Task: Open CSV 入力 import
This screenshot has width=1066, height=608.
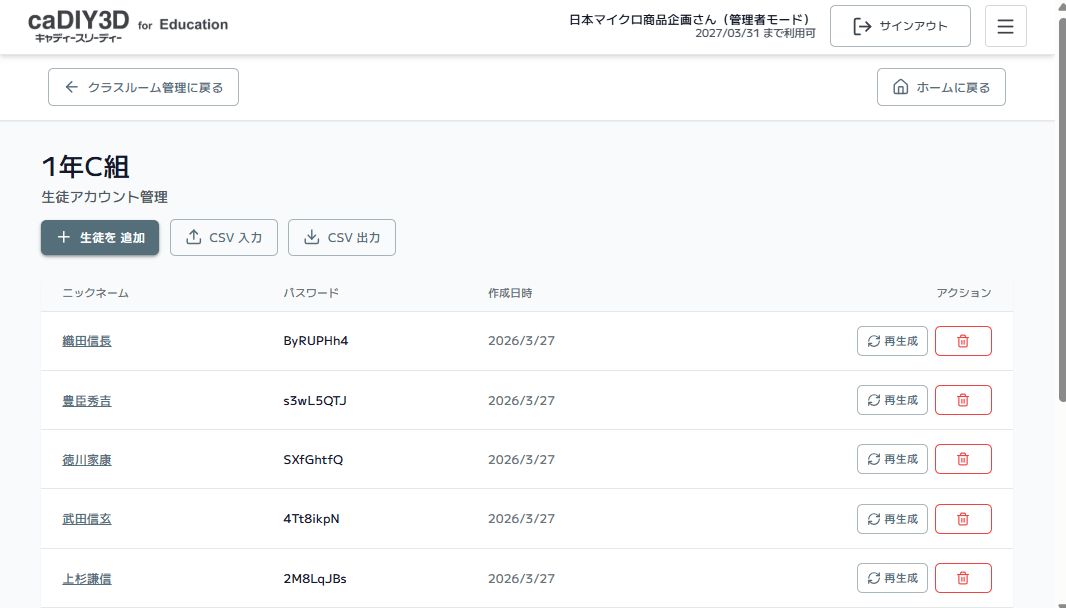Action: (x=223, y=238)
